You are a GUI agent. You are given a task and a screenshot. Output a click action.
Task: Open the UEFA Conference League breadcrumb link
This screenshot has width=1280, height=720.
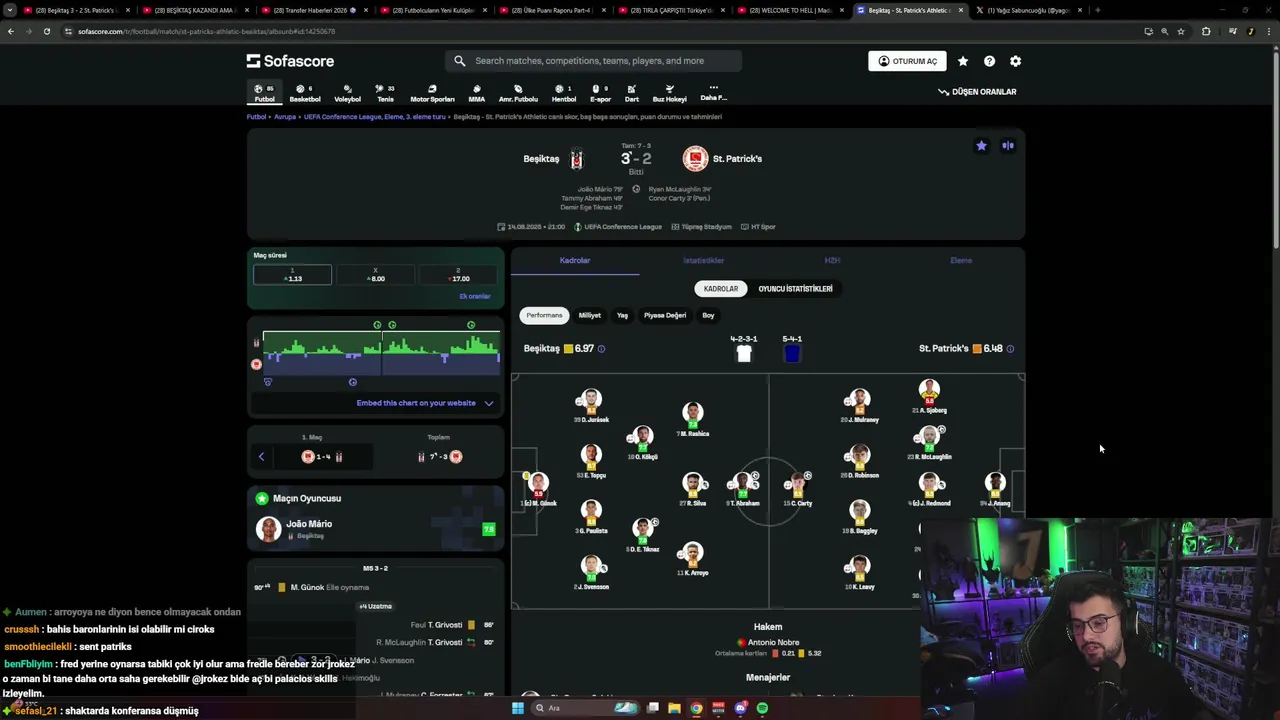375,117
